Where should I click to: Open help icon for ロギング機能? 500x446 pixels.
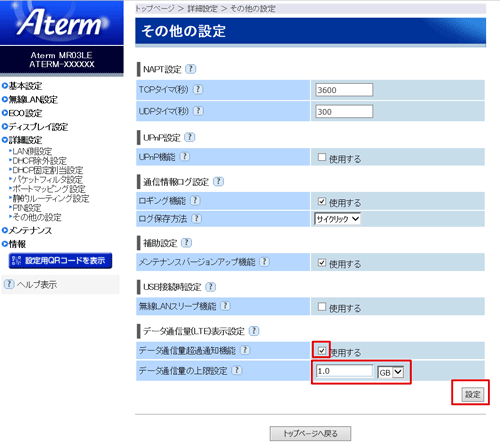[x=195, y=200]
